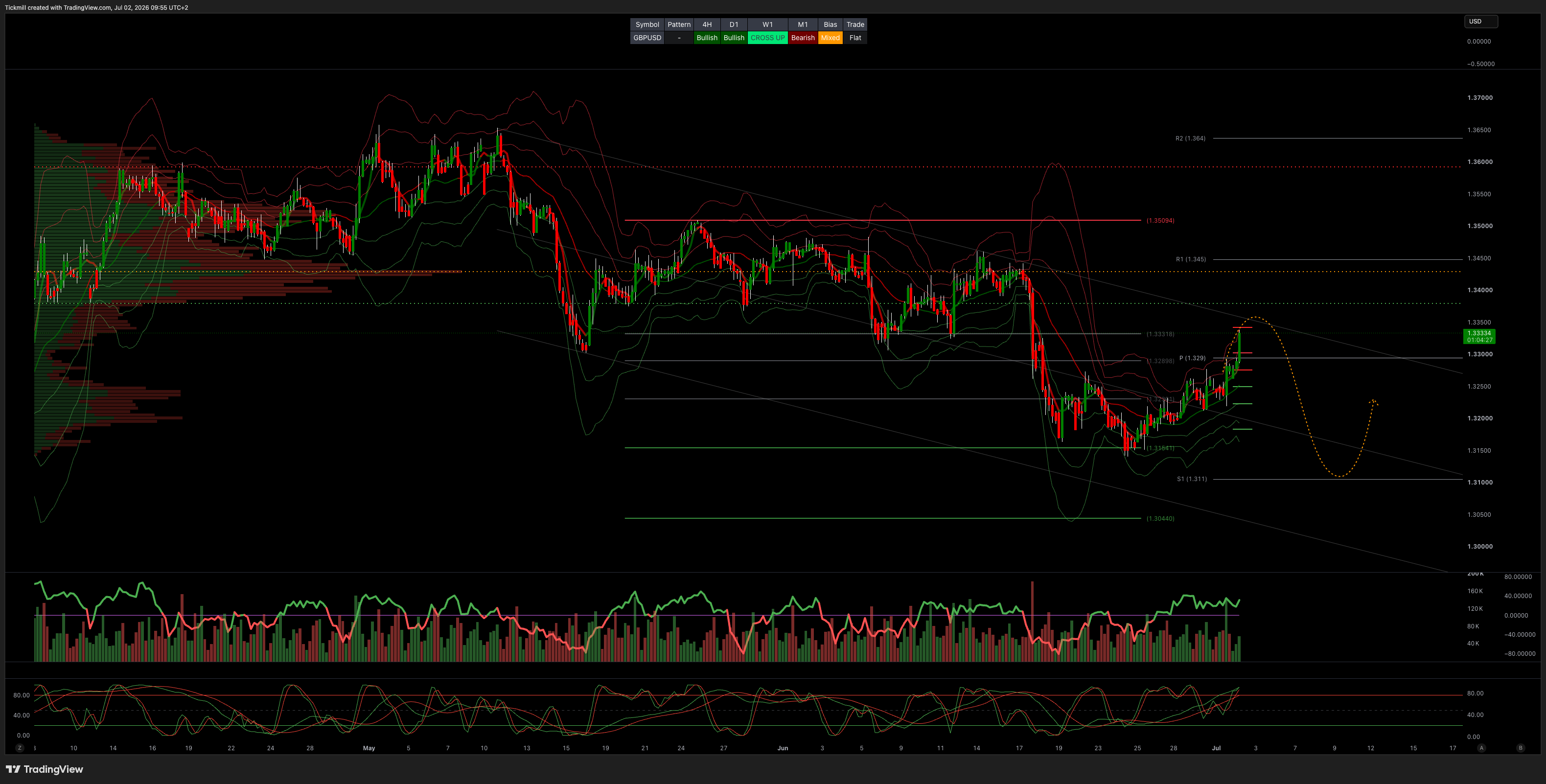Toggle the A auto-scale button
This screenshot has height=784, width=1546.
(x=1481, y=748)
